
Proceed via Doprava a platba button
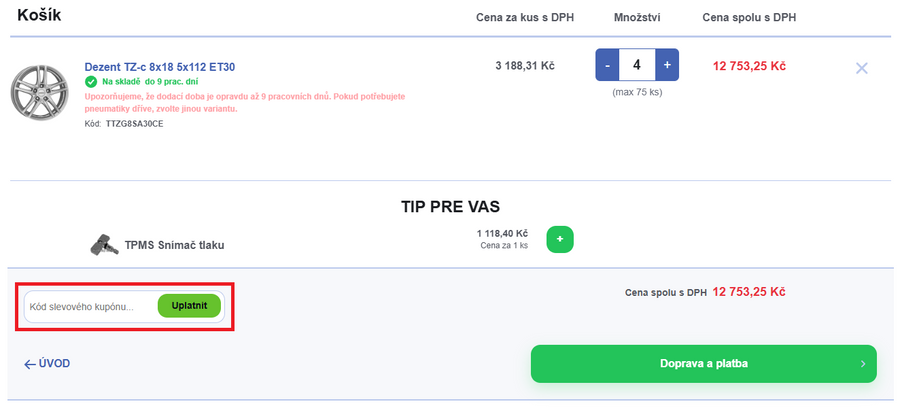point(703,364)
